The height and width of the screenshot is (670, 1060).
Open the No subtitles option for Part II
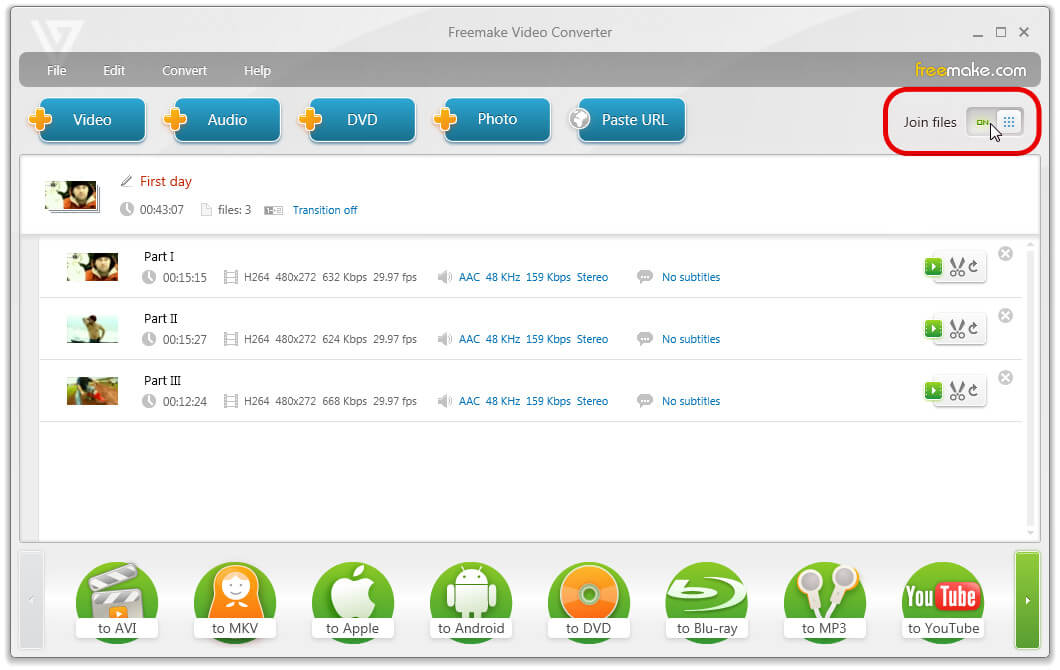[x=690, y=339]
